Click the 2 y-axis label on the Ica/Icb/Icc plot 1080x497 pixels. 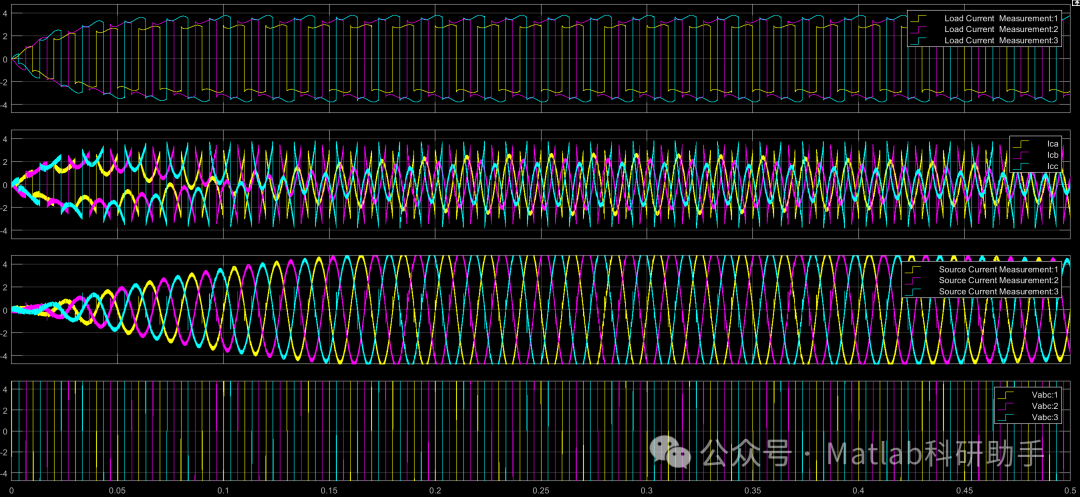6,162
